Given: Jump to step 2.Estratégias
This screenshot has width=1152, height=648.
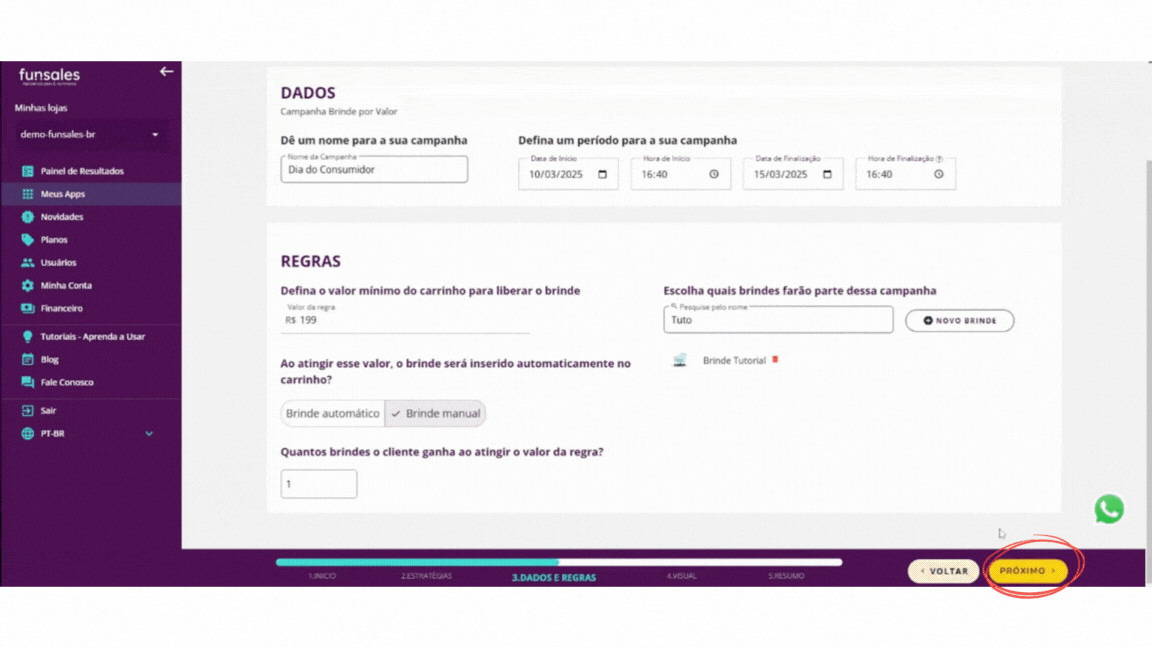Looking at the screenshot, I should tap(426, 576).
